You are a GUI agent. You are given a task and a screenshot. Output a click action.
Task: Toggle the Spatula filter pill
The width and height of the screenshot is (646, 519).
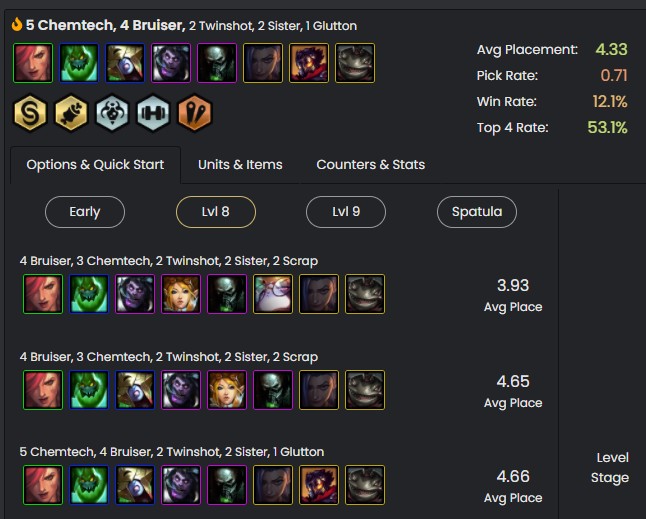477,212
